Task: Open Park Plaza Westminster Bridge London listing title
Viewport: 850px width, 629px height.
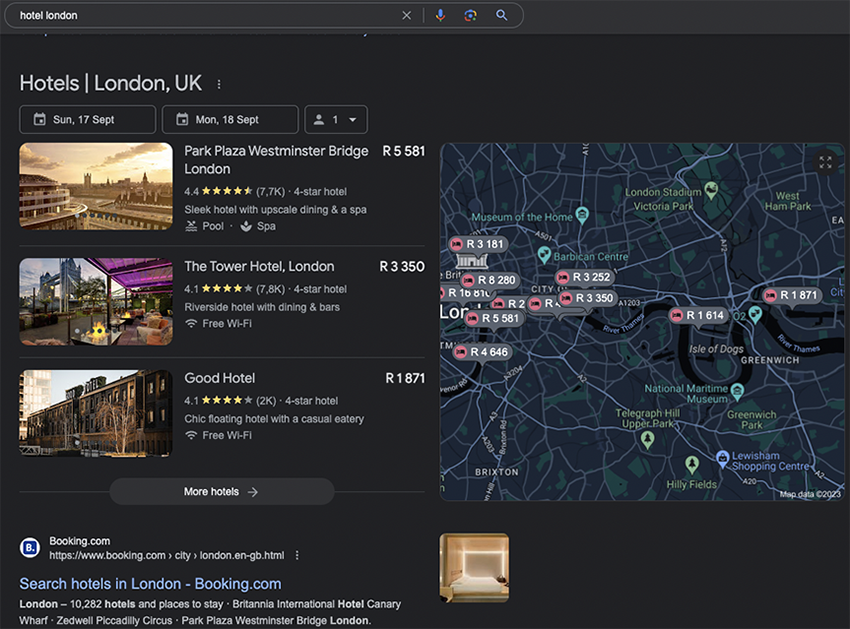Action: [276, 160]
